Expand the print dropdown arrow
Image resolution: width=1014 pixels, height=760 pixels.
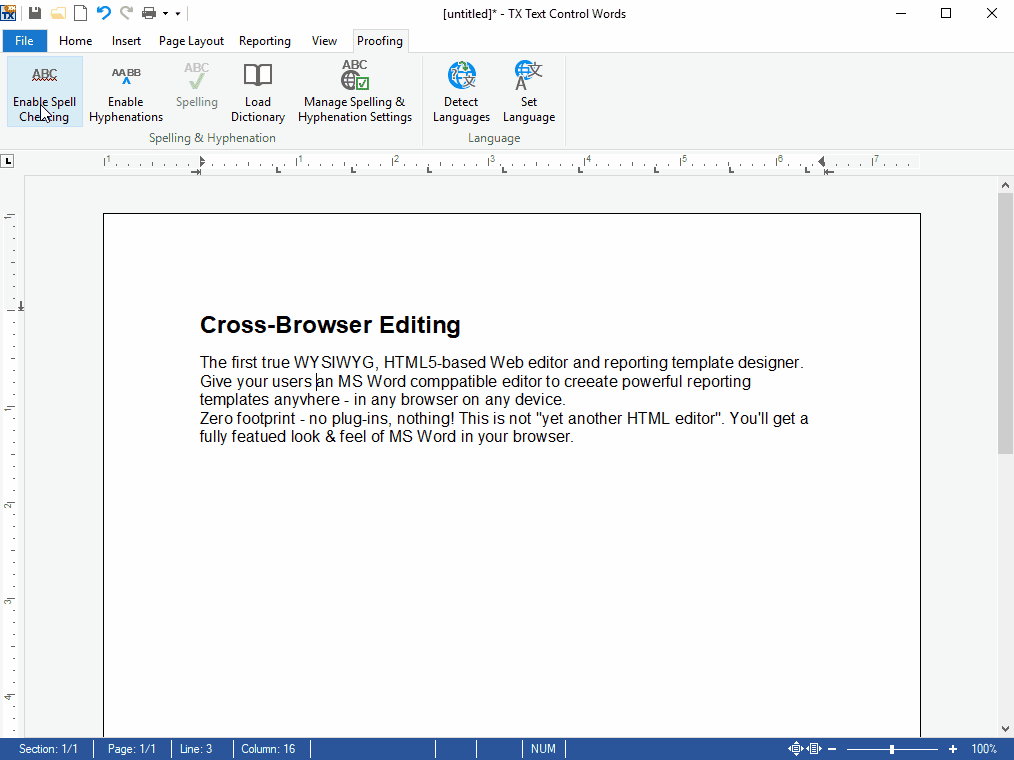coord(165,14)
